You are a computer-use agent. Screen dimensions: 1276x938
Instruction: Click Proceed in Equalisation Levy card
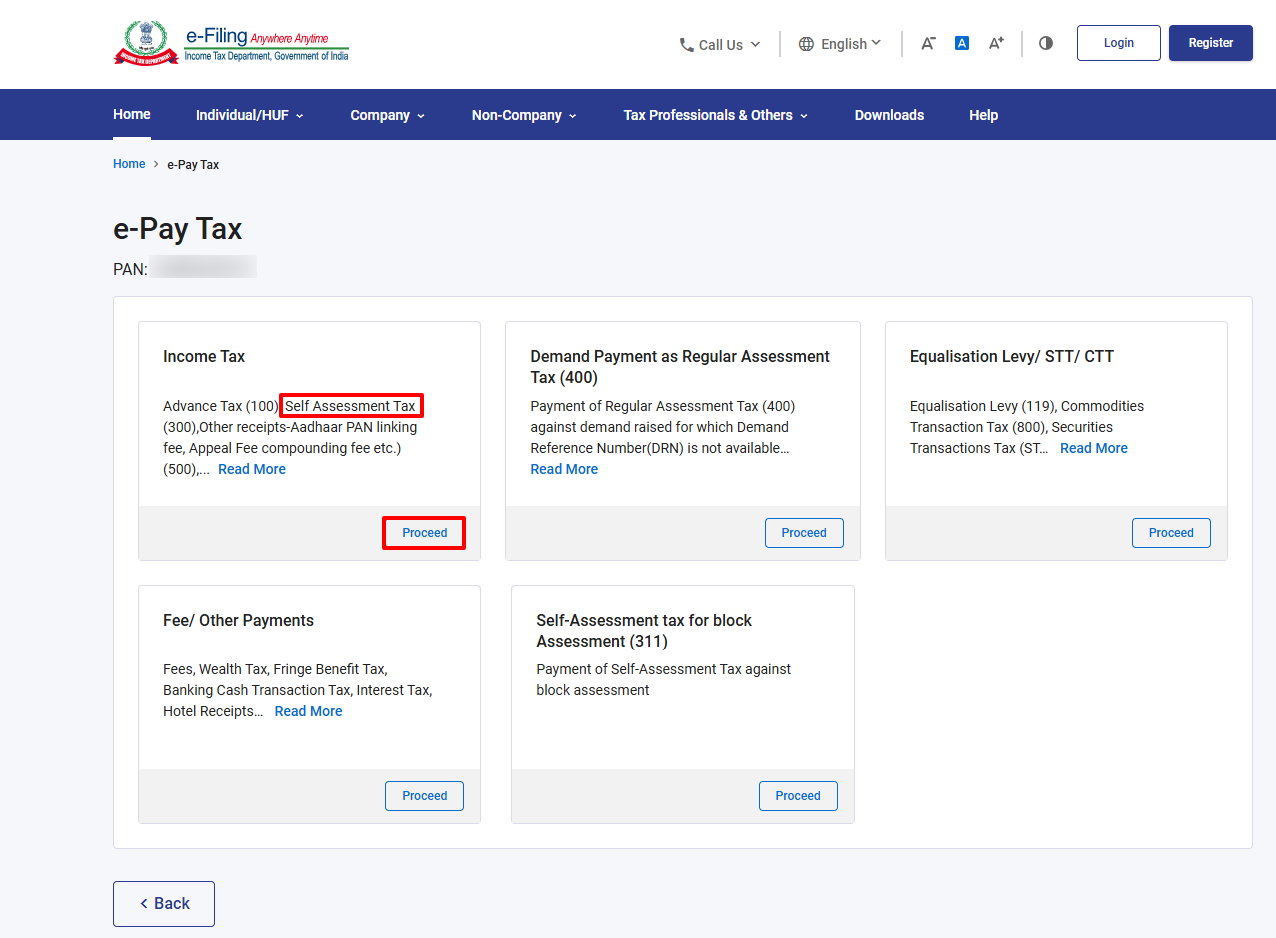click(1171, 533)
